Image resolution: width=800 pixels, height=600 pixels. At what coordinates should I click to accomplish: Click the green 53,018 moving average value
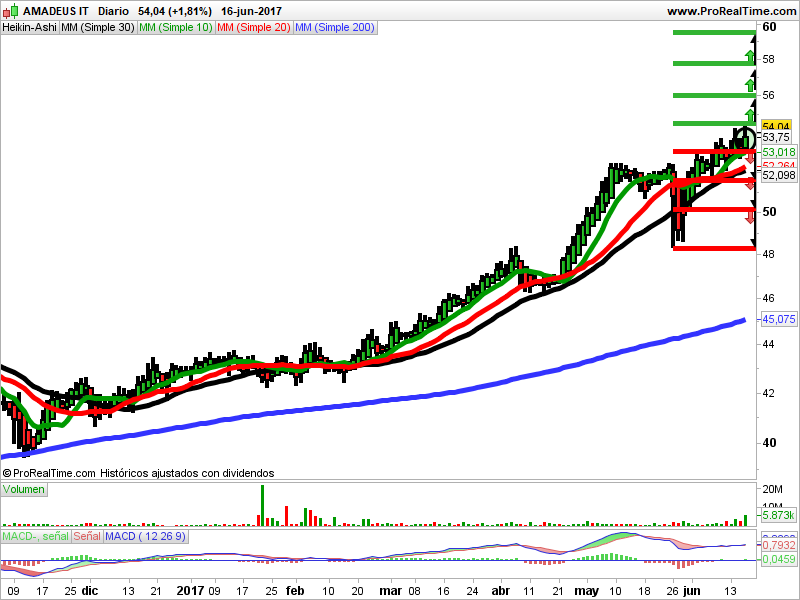point(778,152)
